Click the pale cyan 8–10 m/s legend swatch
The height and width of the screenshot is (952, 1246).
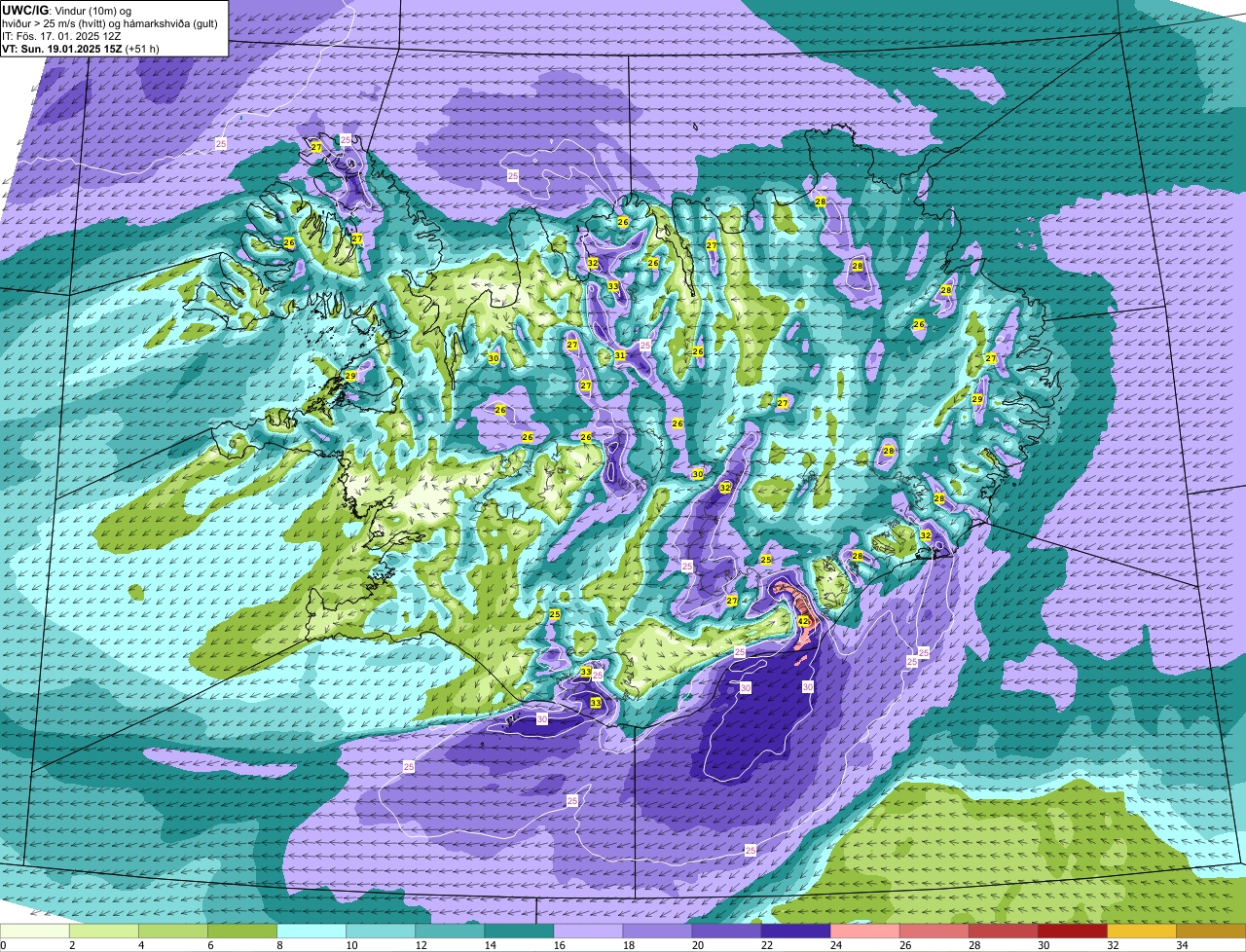[311, 931]
